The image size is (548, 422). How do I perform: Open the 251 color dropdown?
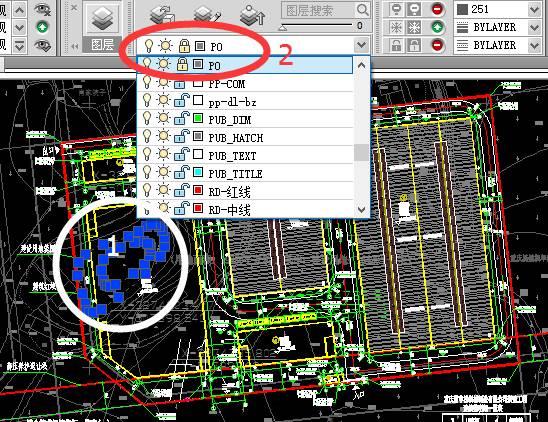coord(535,9)
